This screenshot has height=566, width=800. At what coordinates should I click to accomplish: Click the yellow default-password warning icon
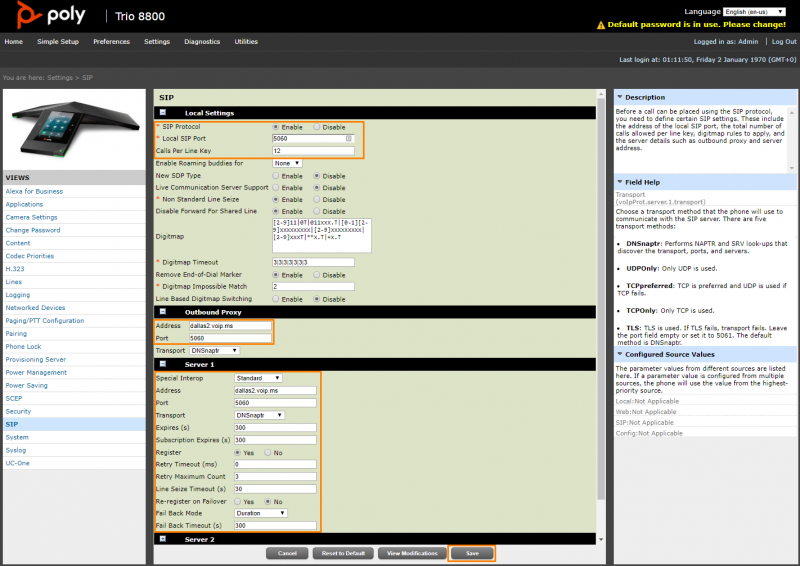601,25
